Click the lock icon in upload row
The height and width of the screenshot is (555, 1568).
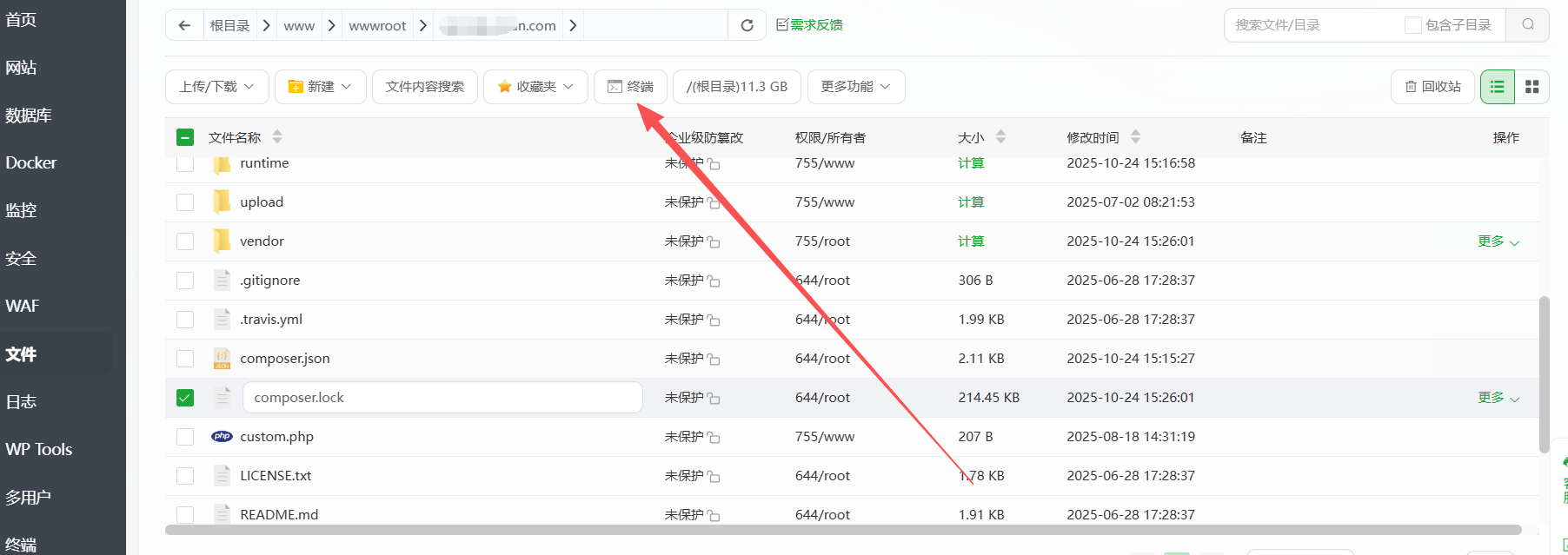(714, 202)
